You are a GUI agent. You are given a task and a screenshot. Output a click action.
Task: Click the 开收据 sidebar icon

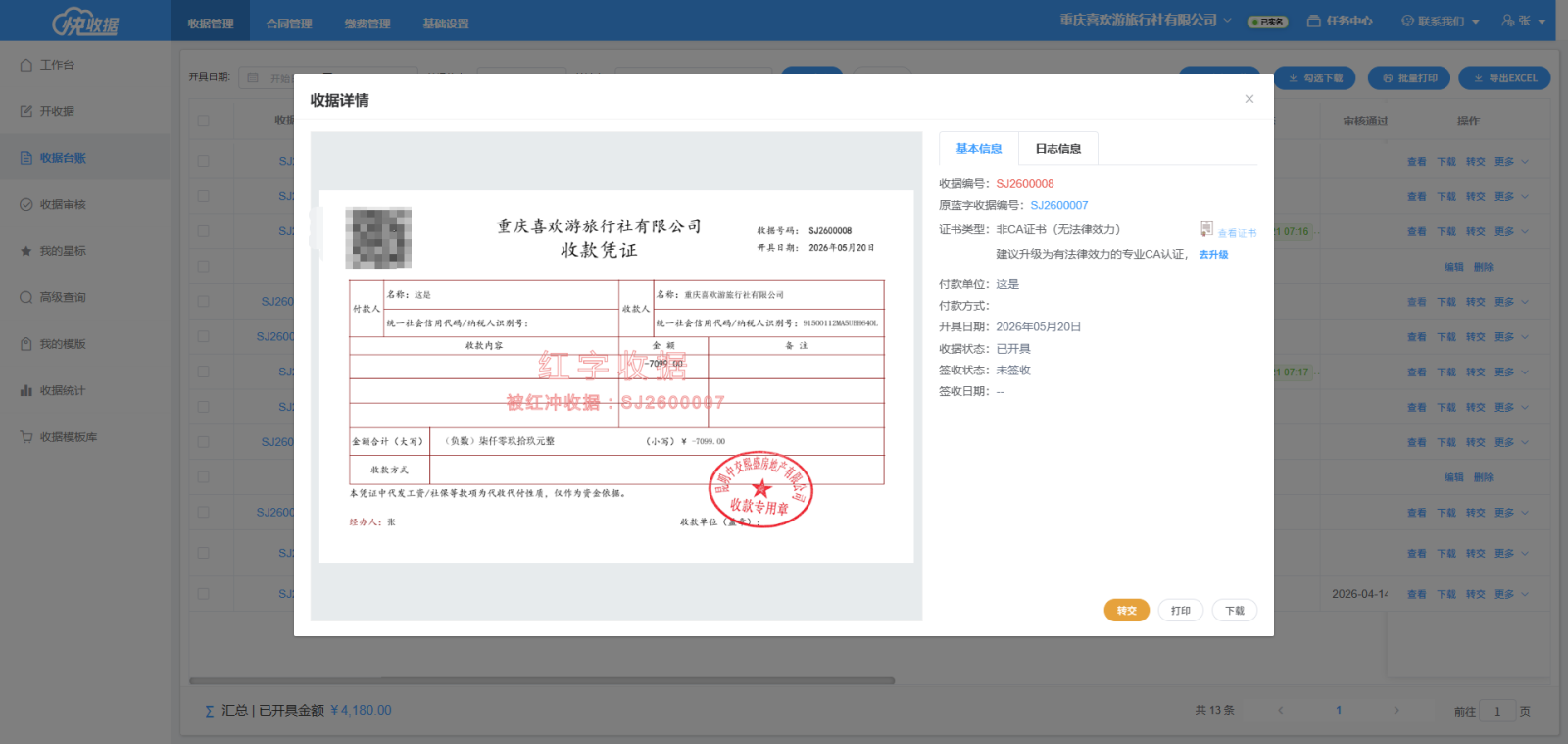pos(26,111)
